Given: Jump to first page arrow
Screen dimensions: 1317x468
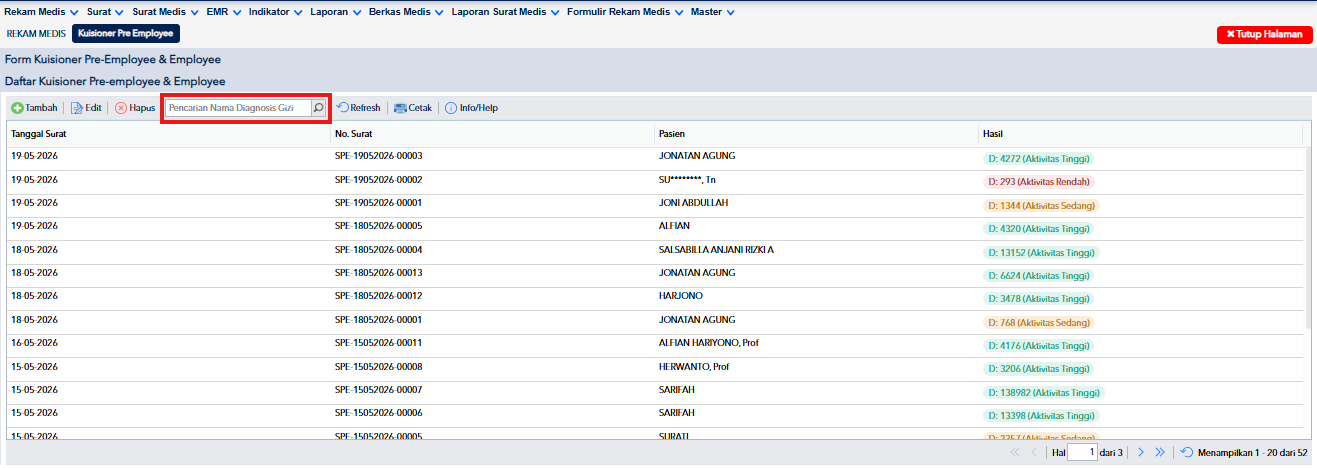Looking at the screenshot, I should pos(1015,453).
